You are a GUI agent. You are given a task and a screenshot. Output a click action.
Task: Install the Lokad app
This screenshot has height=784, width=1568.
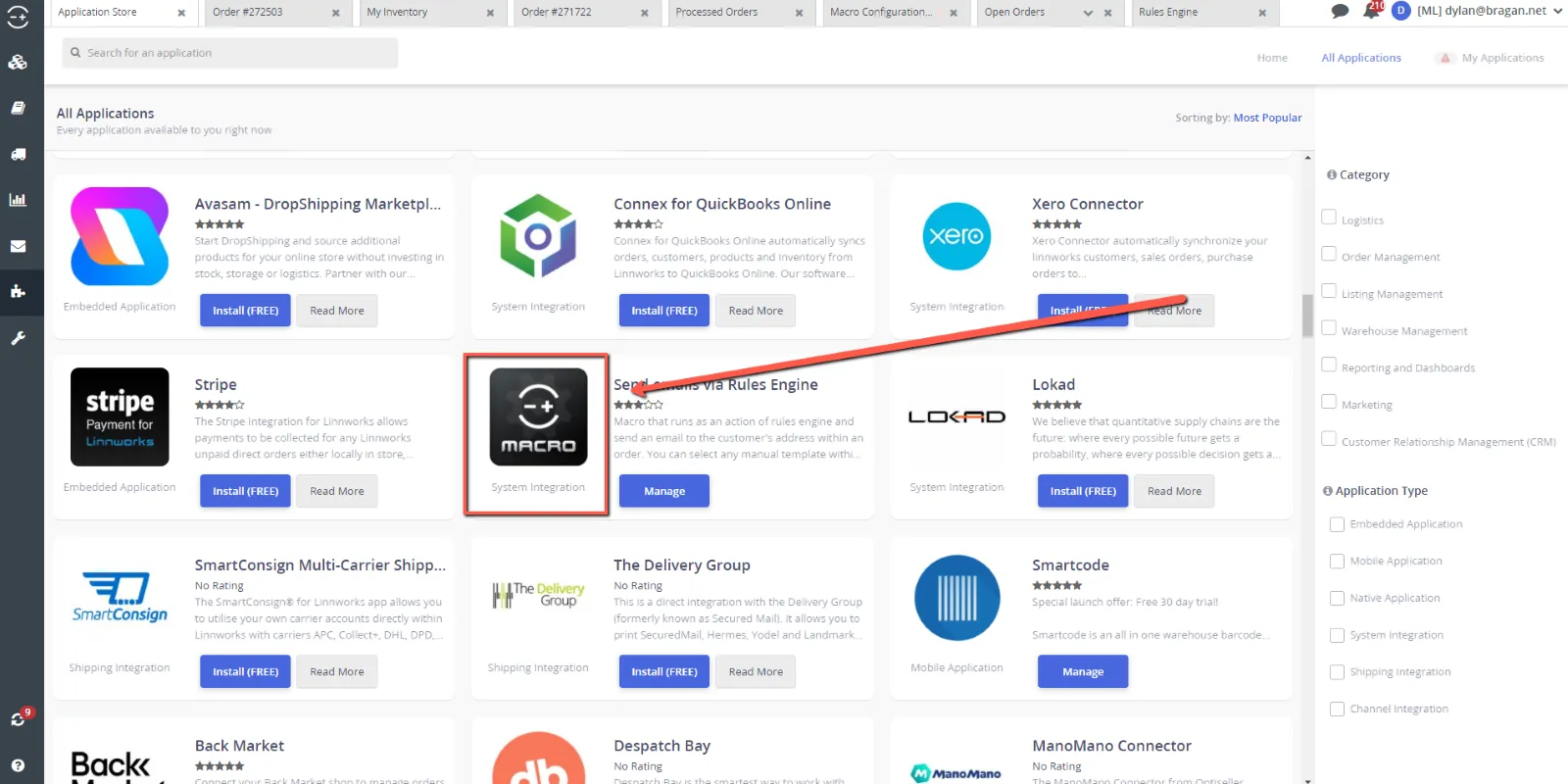tap(1083, 491)
